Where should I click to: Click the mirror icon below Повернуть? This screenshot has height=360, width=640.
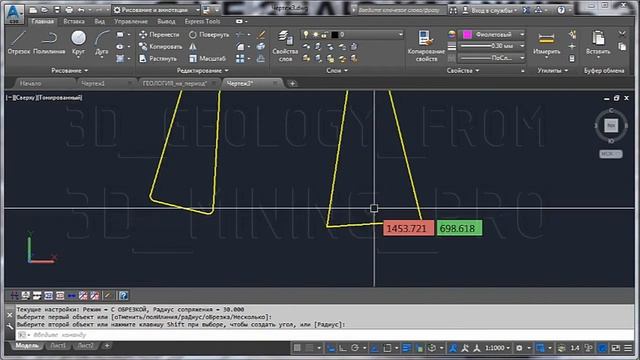(193, 47)
